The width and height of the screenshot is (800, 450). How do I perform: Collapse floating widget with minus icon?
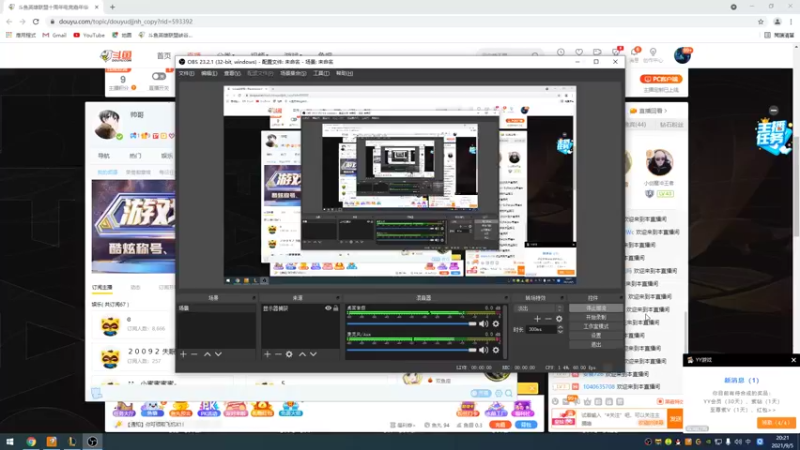[773, 110]
